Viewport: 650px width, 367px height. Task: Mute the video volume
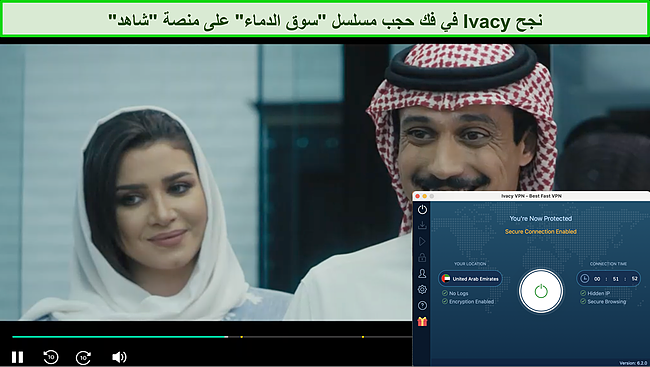(119, 357)
